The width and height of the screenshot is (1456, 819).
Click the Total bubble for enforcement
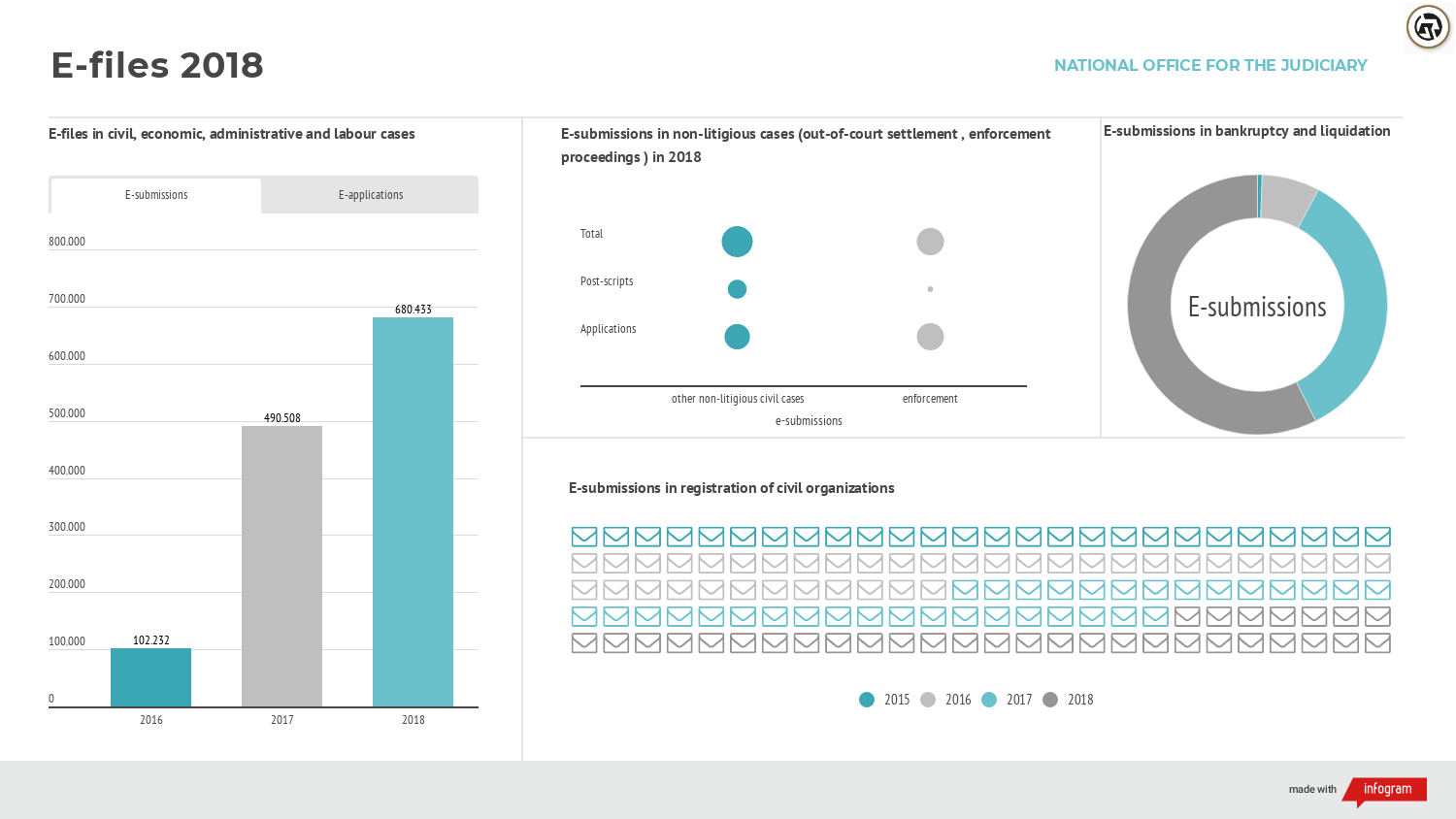930,242
